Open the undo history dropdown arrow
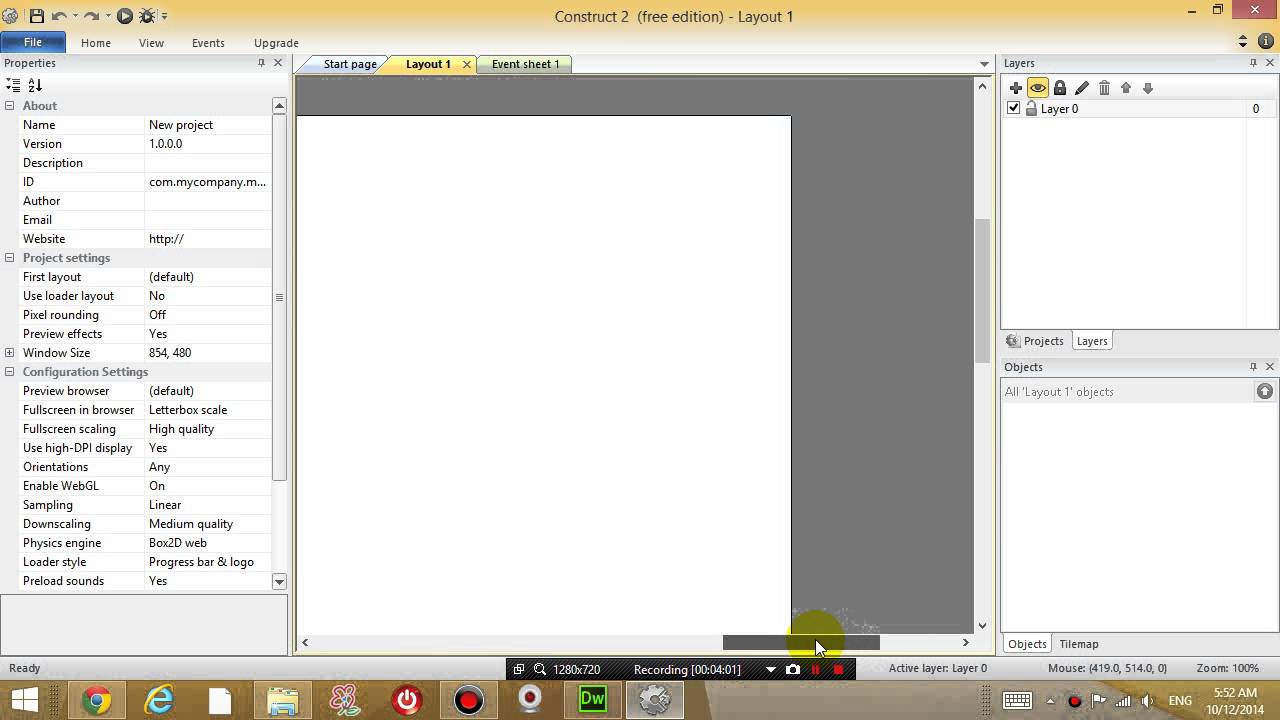 point(75,16)
